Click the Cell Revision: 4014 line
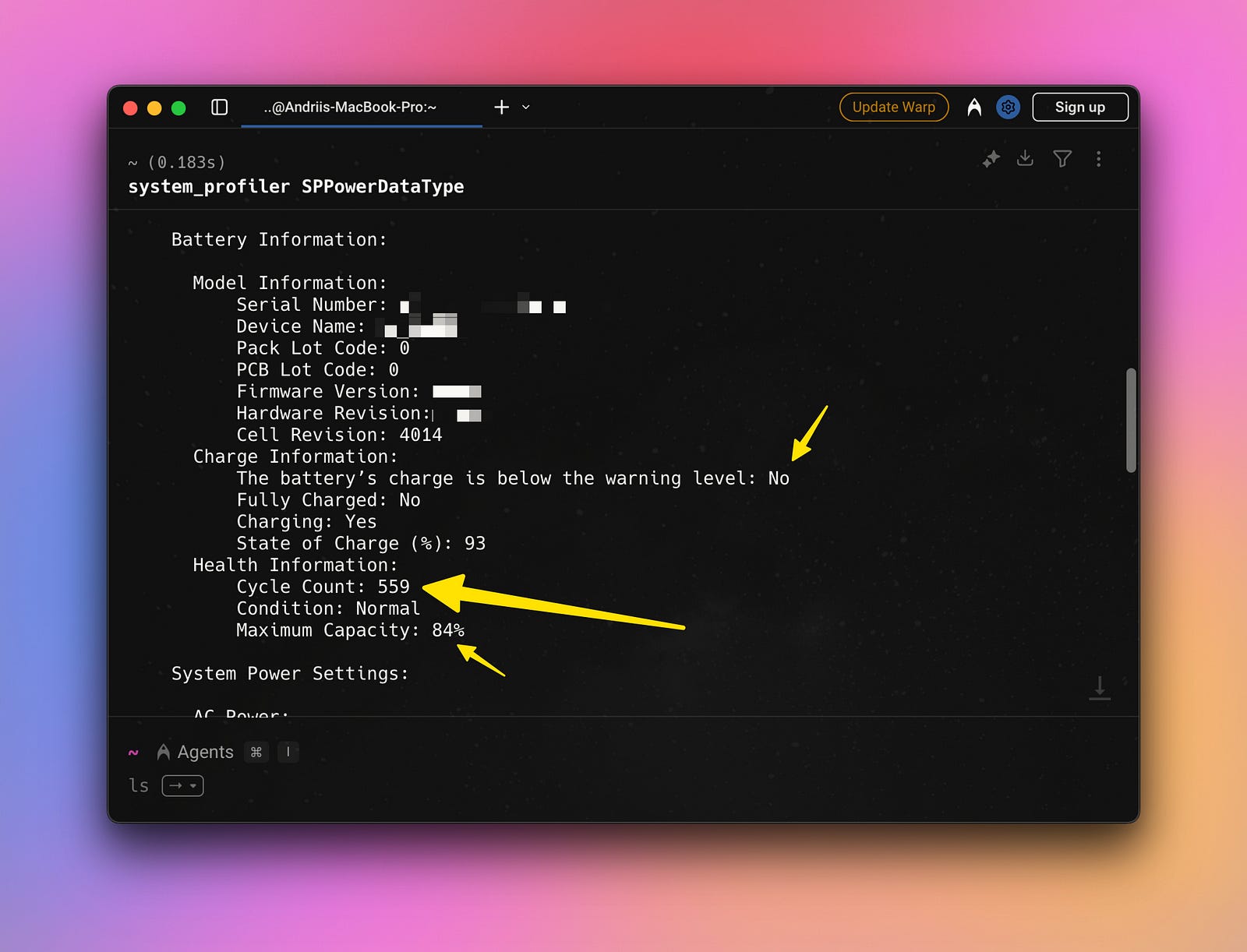The image size is (1247, 952). click(339, 435)
